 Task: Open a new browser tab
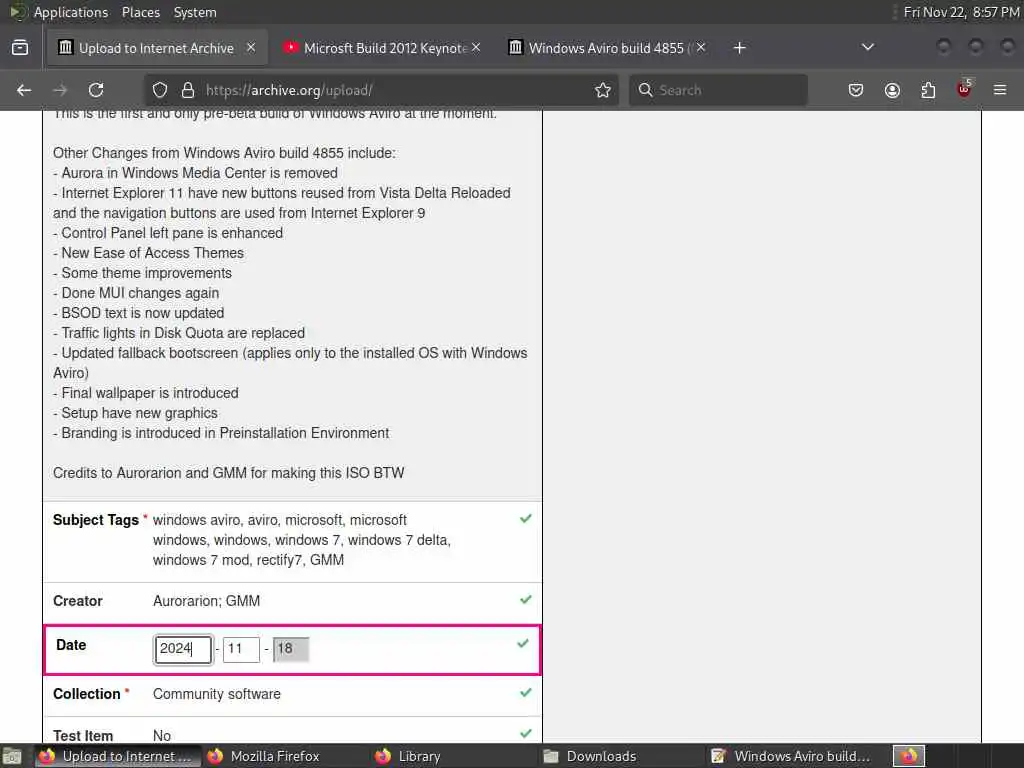739,48
